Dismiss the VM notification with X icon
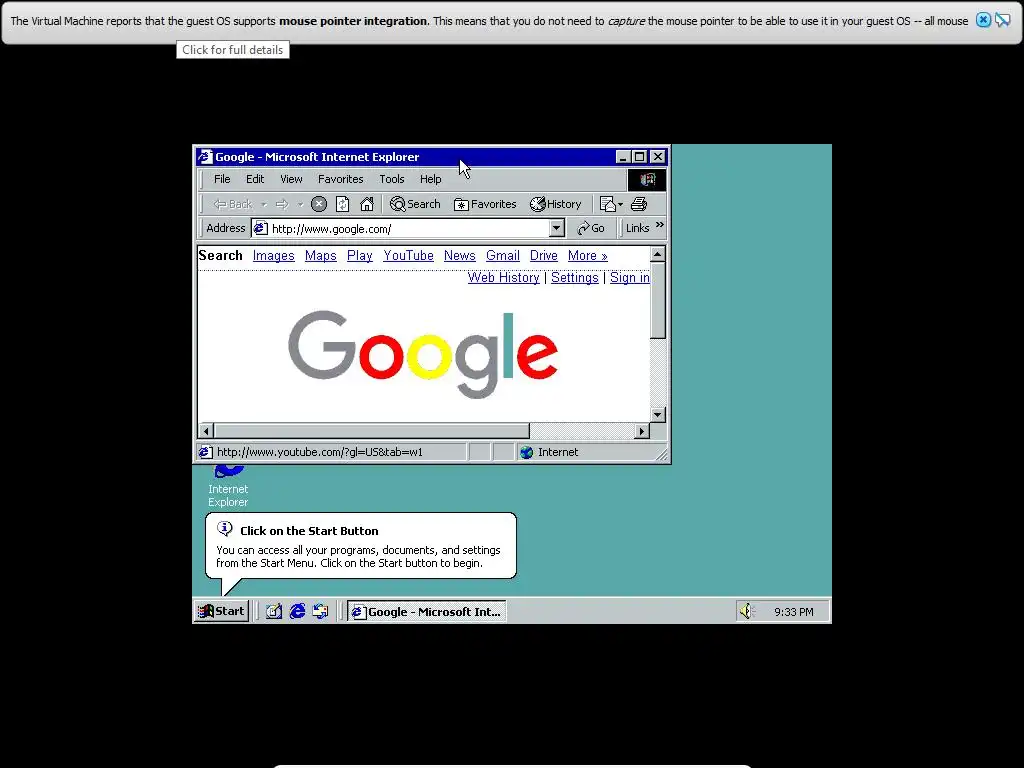 click(983, 20)
